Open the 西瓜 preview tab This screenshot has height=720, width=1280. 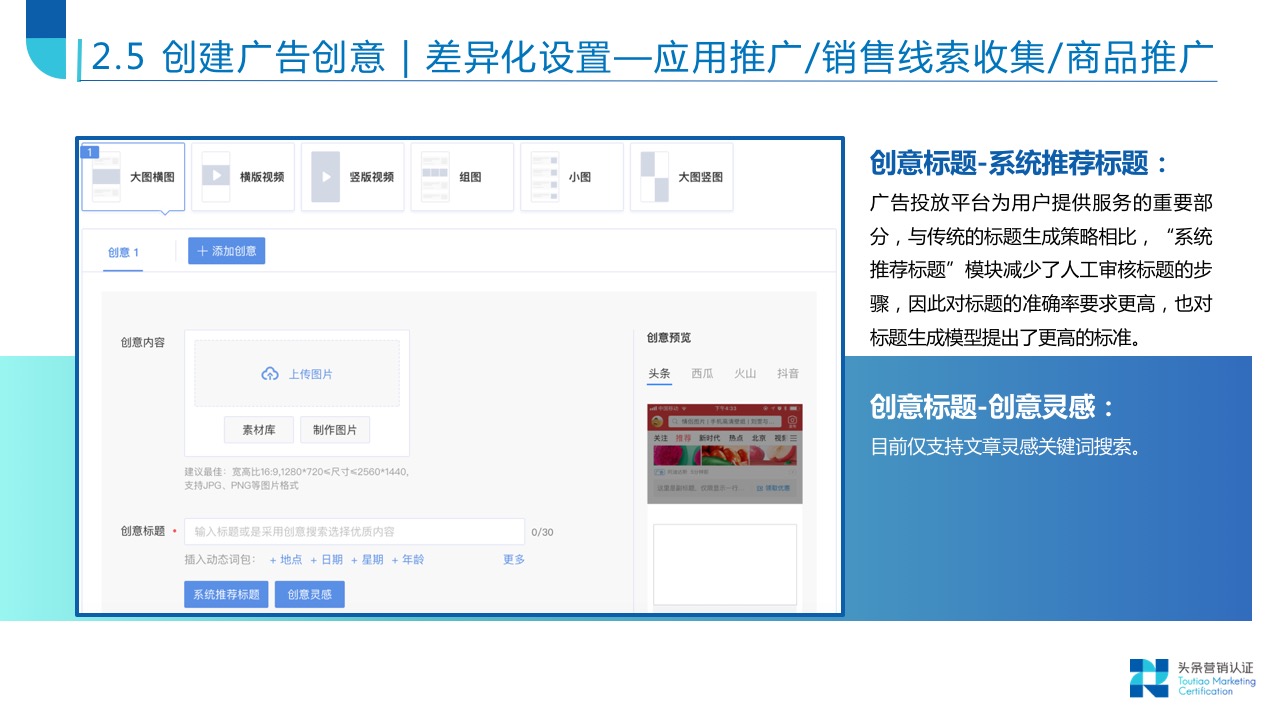702,374
